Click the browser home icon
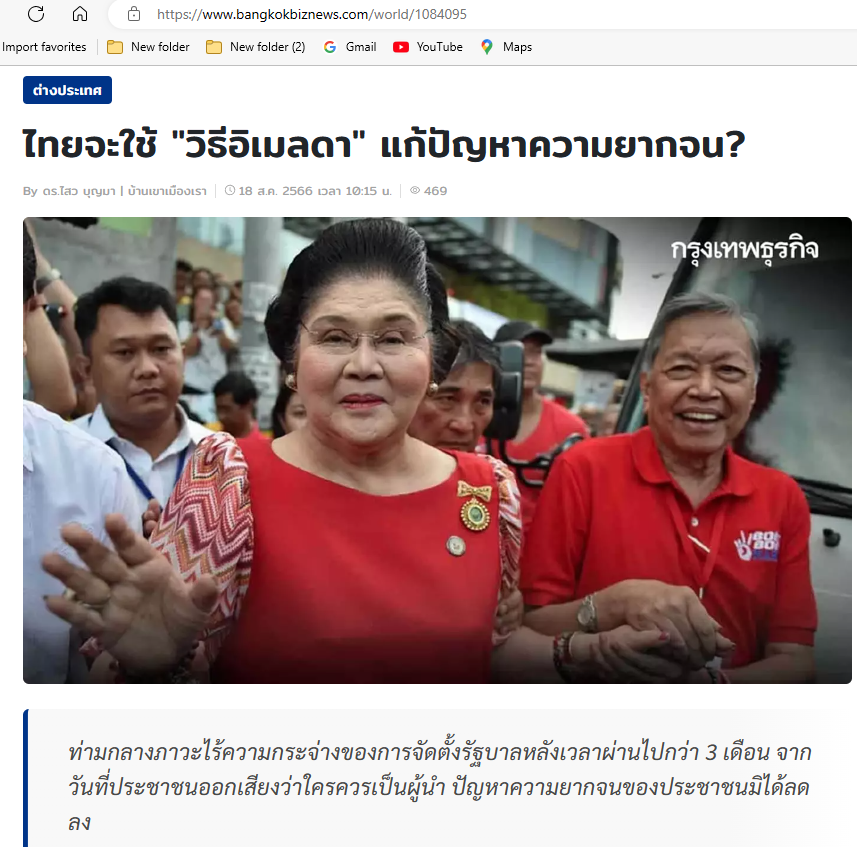 click(80, 14)
